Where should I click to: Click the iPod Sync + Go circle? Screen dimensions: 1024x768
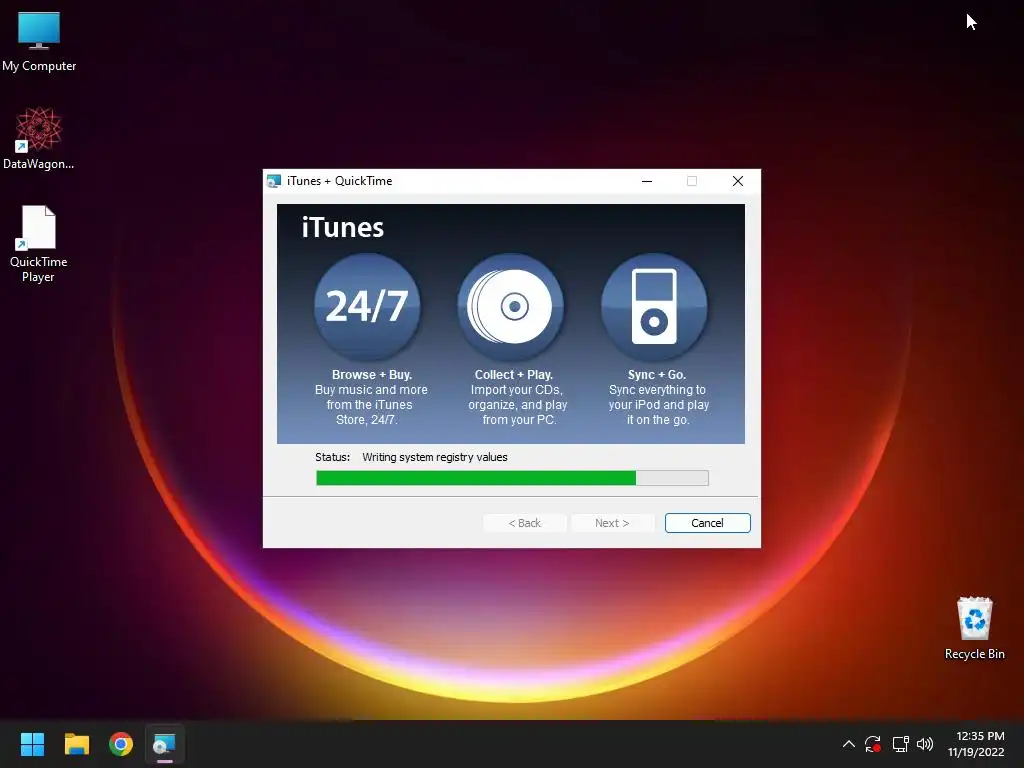654,306
